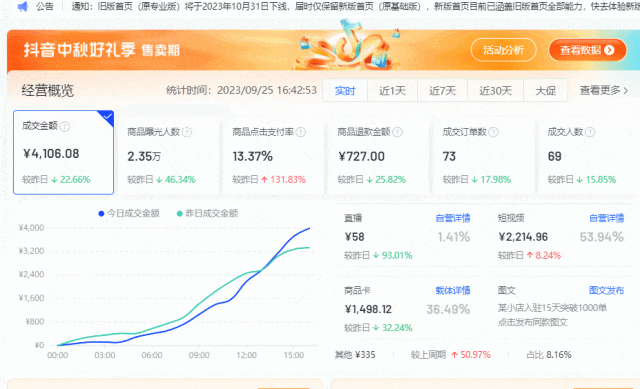This screenshot has width=640, height=389.
Task: Click help icon beside 商品点击支付率
Action: (301, 132)
